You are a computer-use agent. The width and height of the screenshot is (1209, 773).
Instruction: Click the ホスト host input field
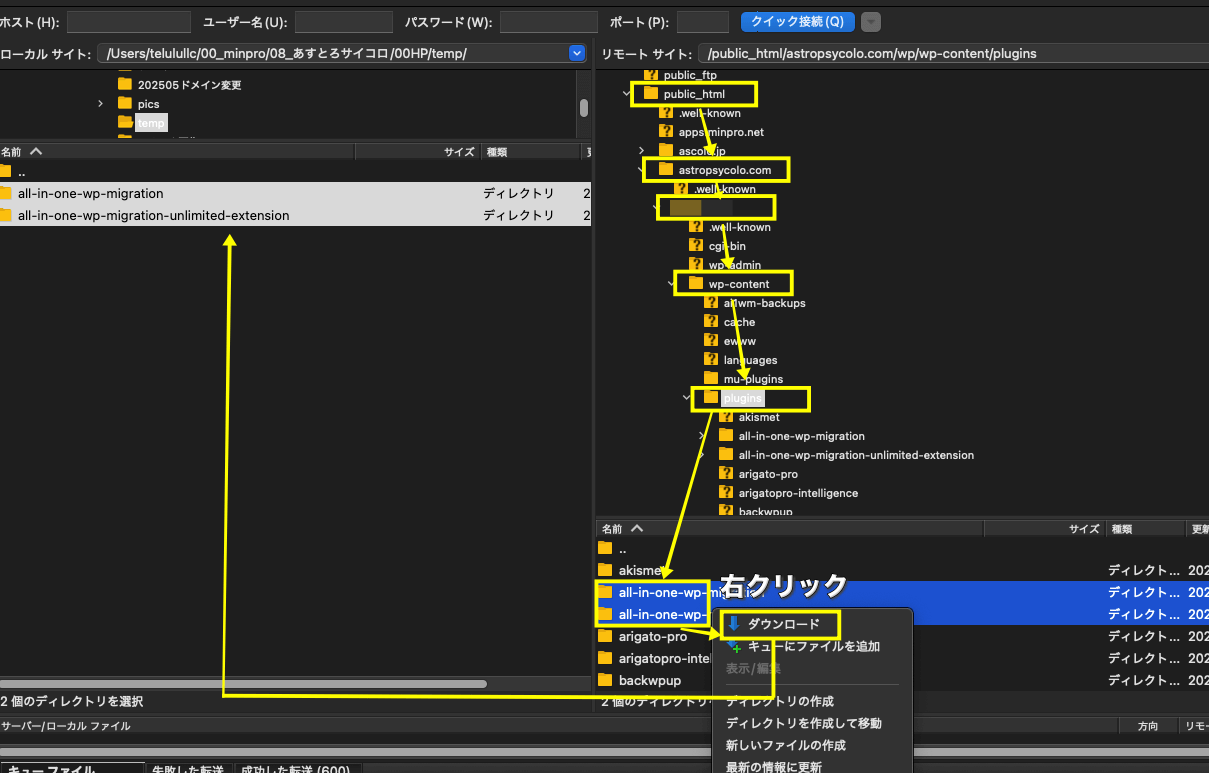128,22
